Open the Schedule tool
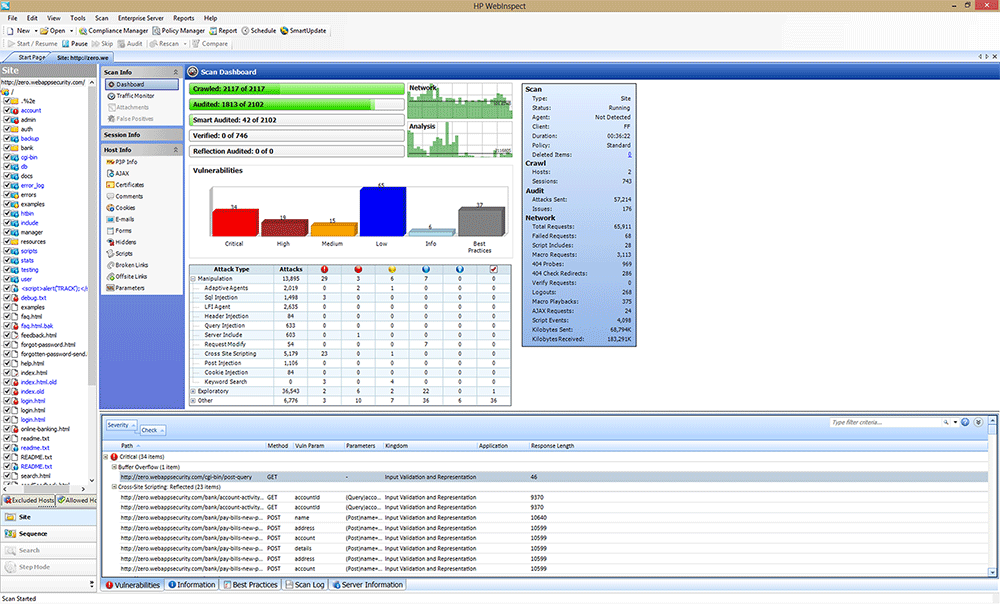This screenshot has width=1000, height=604. [x=259, y=31]
